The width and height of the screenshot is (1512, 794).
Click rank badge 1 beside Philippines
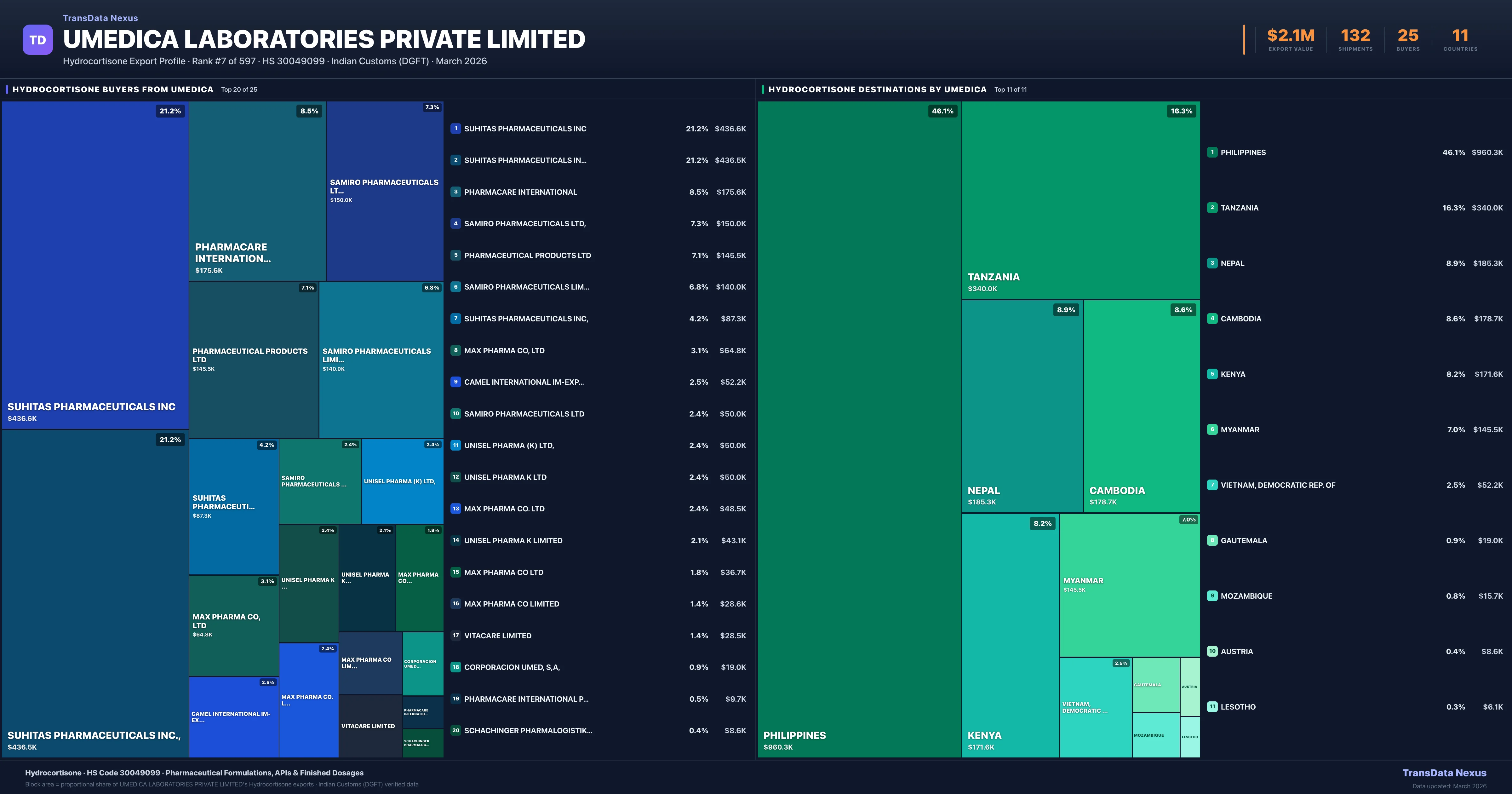point(1212,152)
